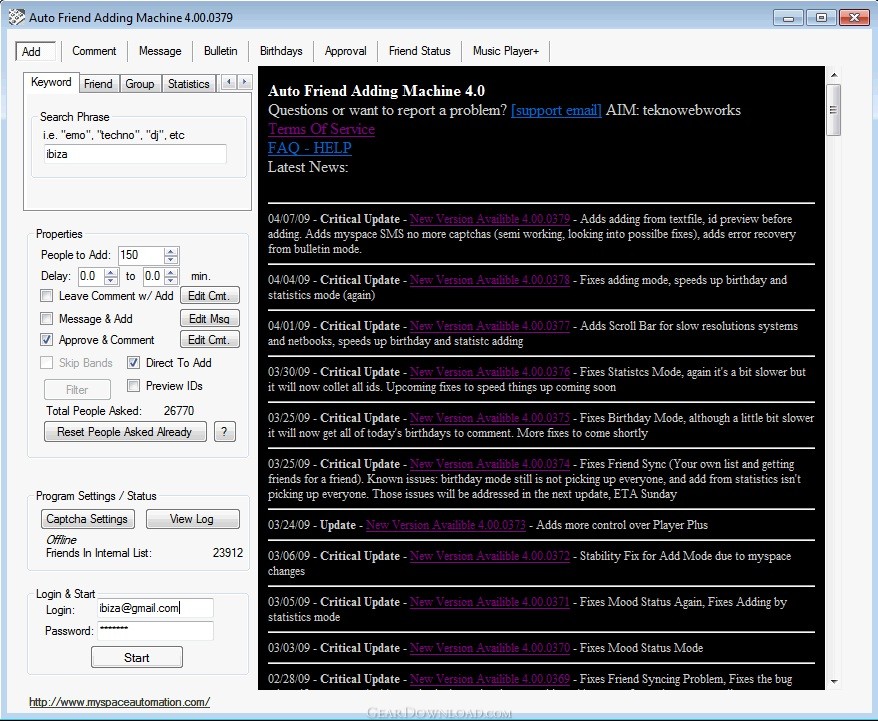Viewport: 878px width, 721px height.
Task: Open the Friend Status tab
Action: (x=419, y=51)
